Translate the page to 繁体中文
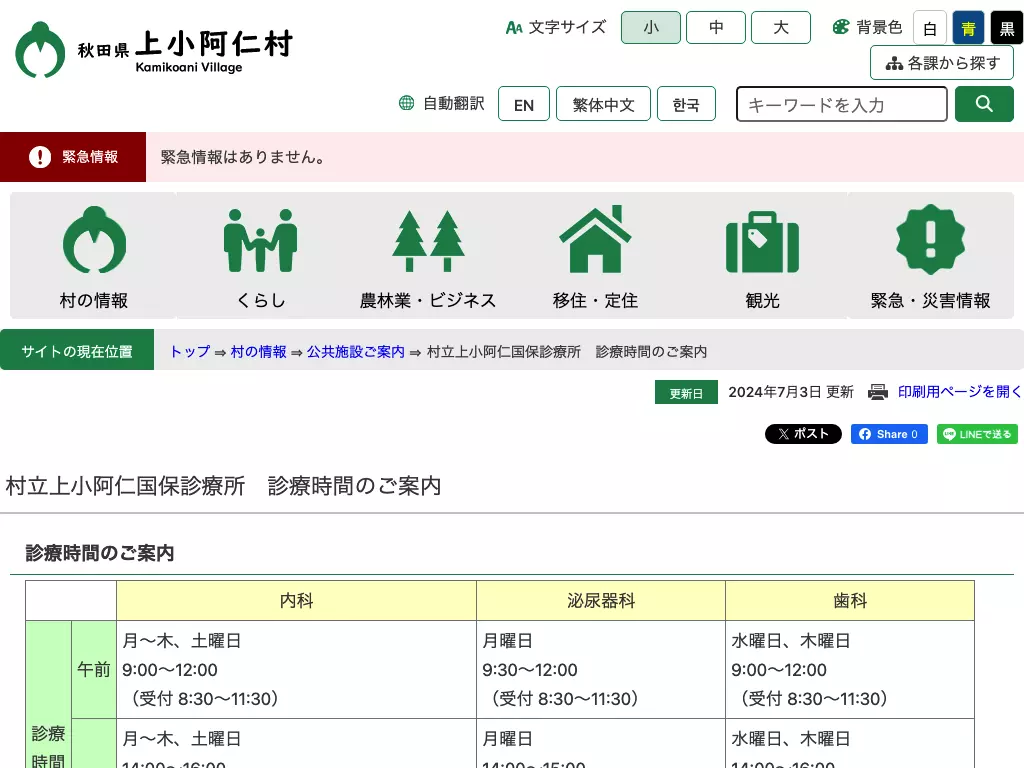Screen dimensions: 1024x768 tap(603, 104)
